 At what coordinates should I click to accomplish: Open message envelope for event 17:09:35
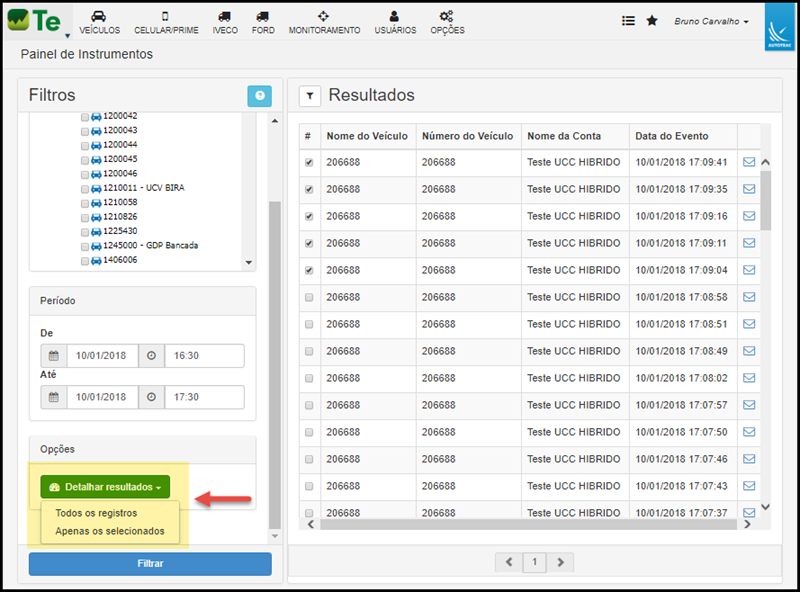click(x=748, y=189)
